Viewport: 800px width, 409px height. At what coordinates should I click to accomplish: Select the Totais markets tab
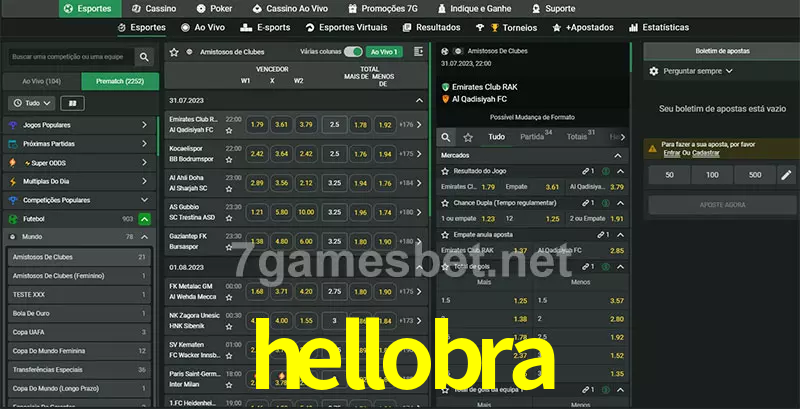[581, 137]
